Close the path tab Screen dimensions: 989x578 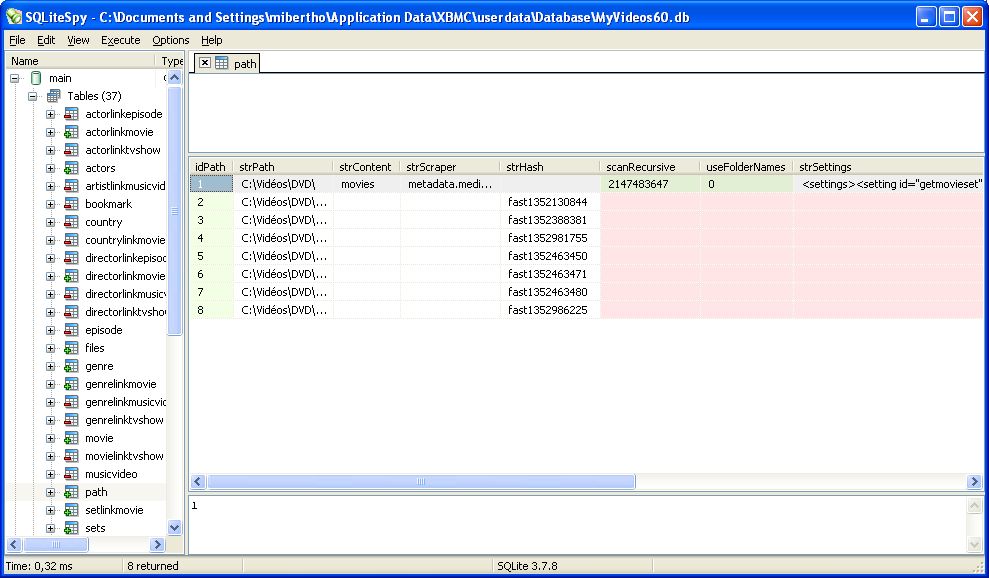(204, 62)
